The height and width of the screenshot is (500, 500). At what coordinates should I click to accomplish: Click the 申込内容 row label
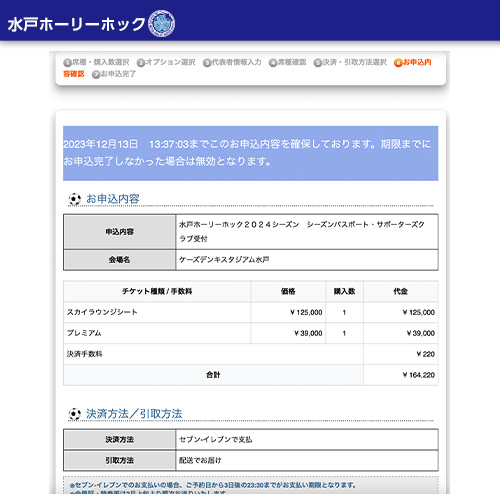click(120, 232)
